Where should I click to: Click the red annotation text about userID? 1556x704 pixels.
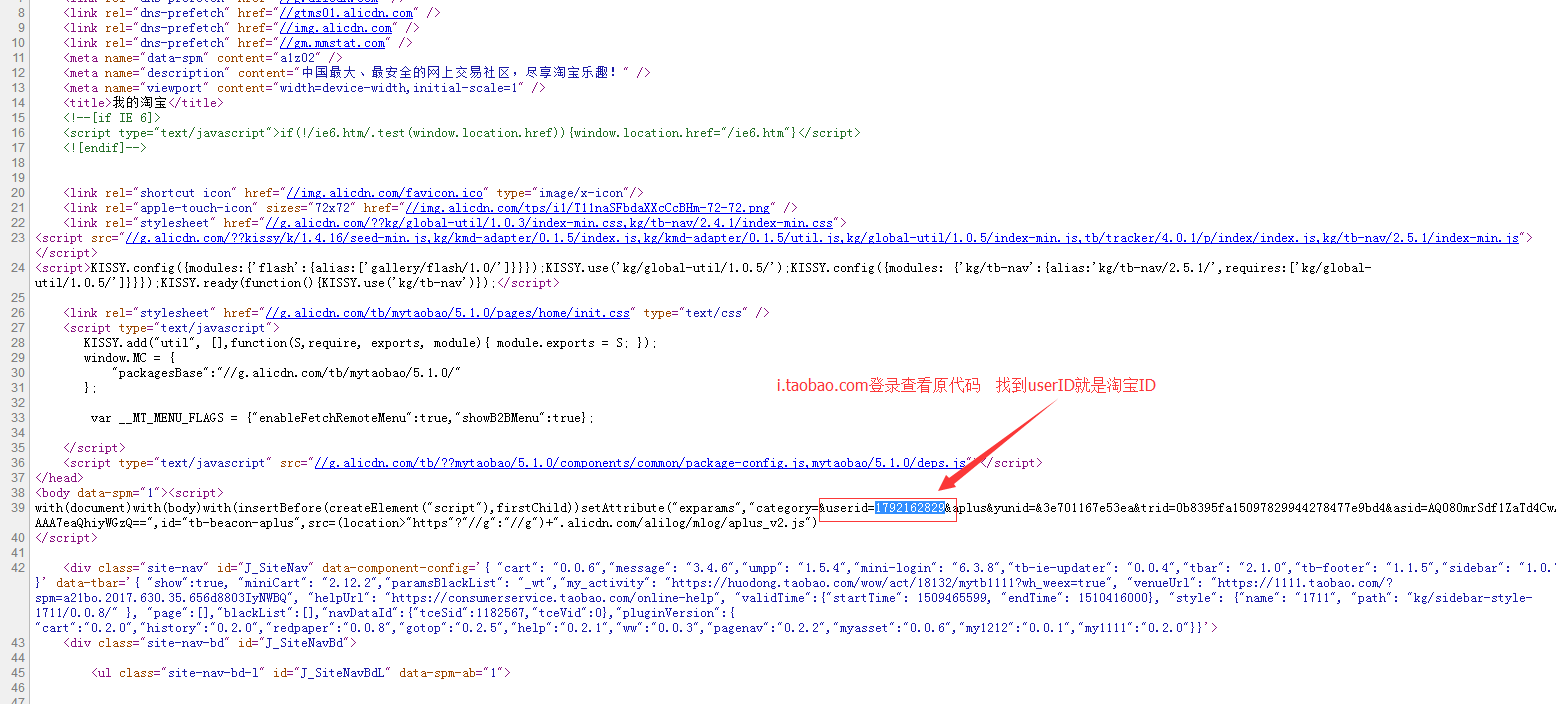pos(966,385)
